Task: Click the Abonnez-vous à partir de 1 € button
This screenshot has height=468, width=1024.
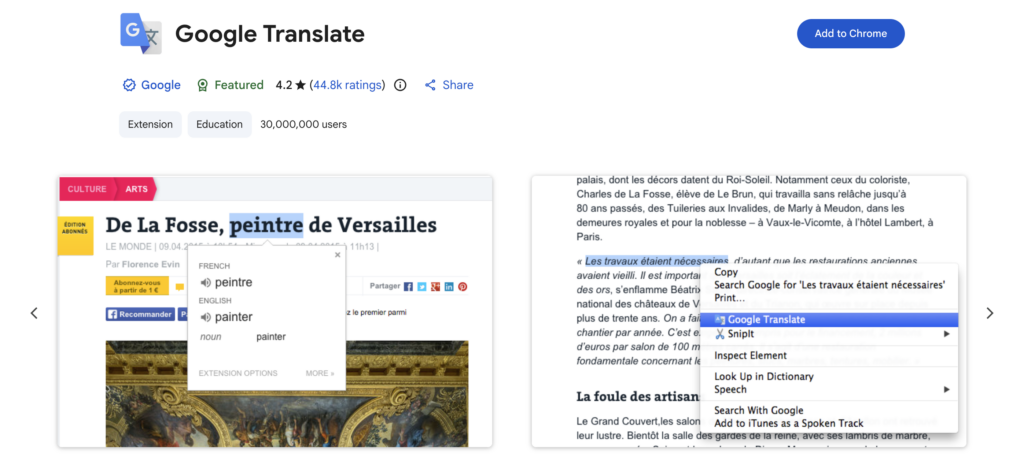Action: pos(137,286)
